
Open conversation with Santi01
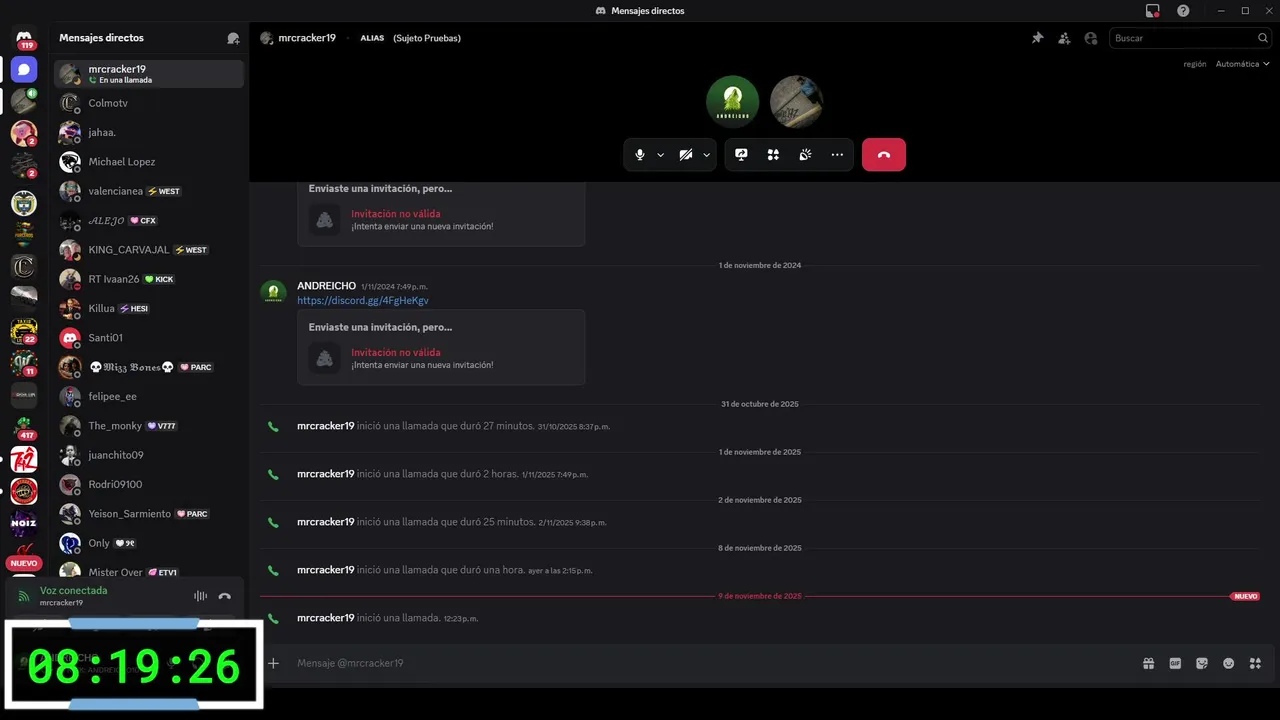pos(149,338)
